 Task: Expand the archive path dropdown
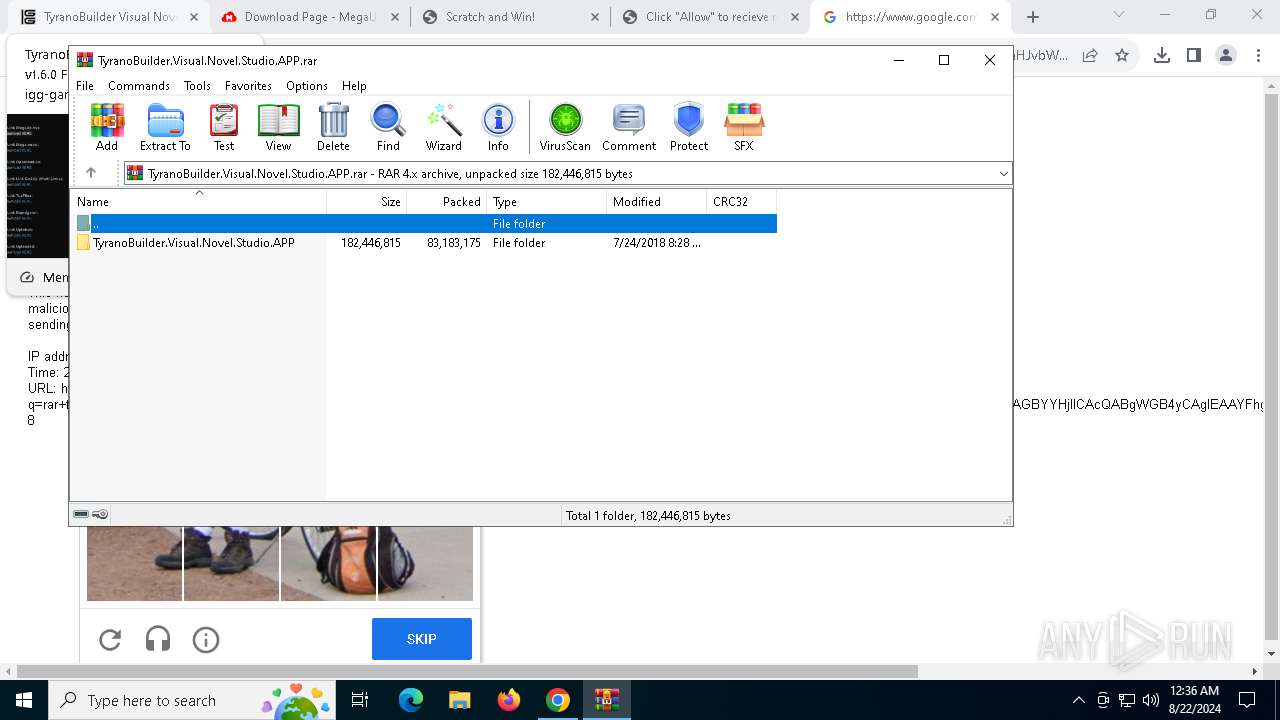(x=1003, y=174)
